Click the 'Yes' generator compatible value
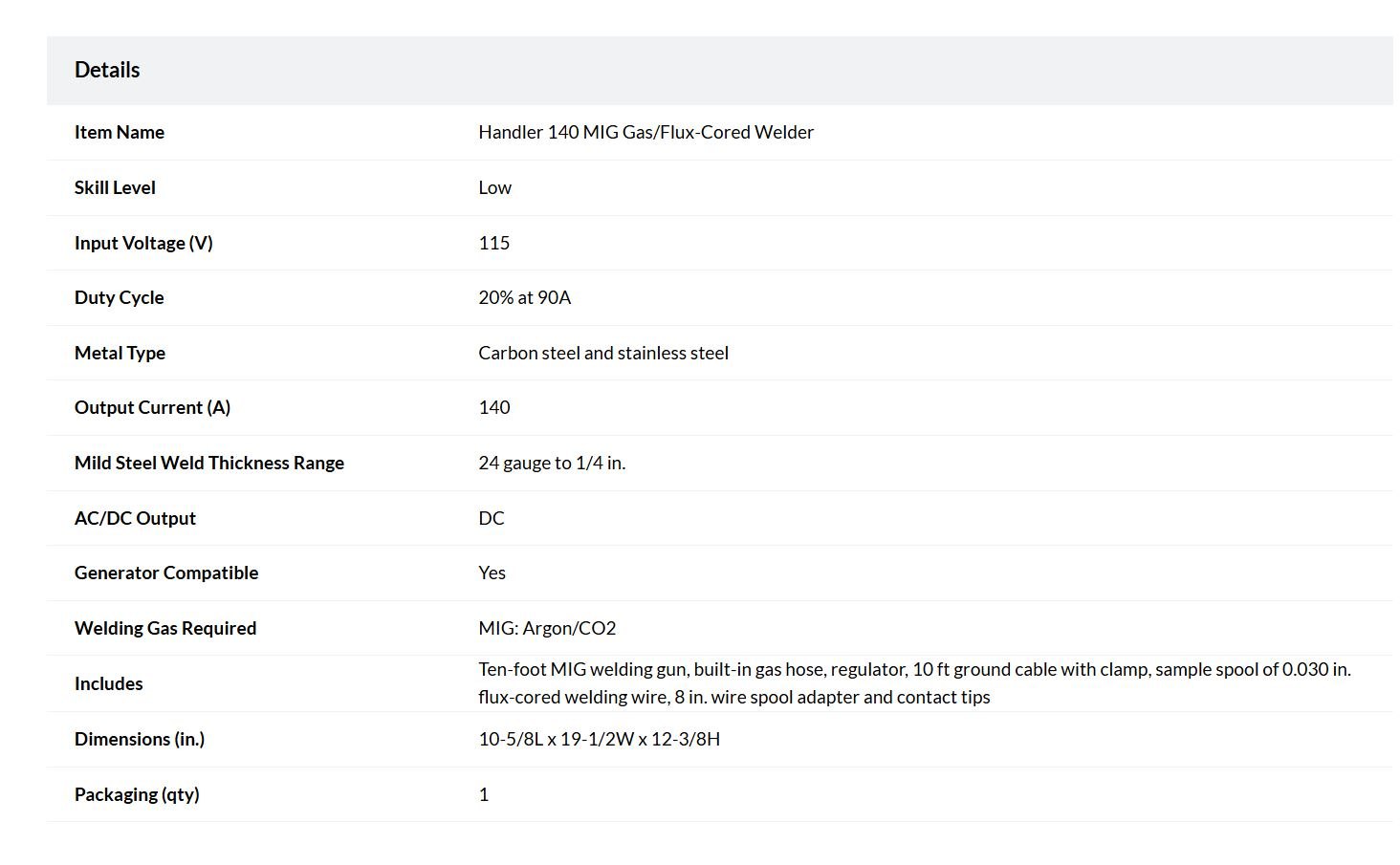The width and height of the screenshot is (1400, 865). tap(492, 573)
